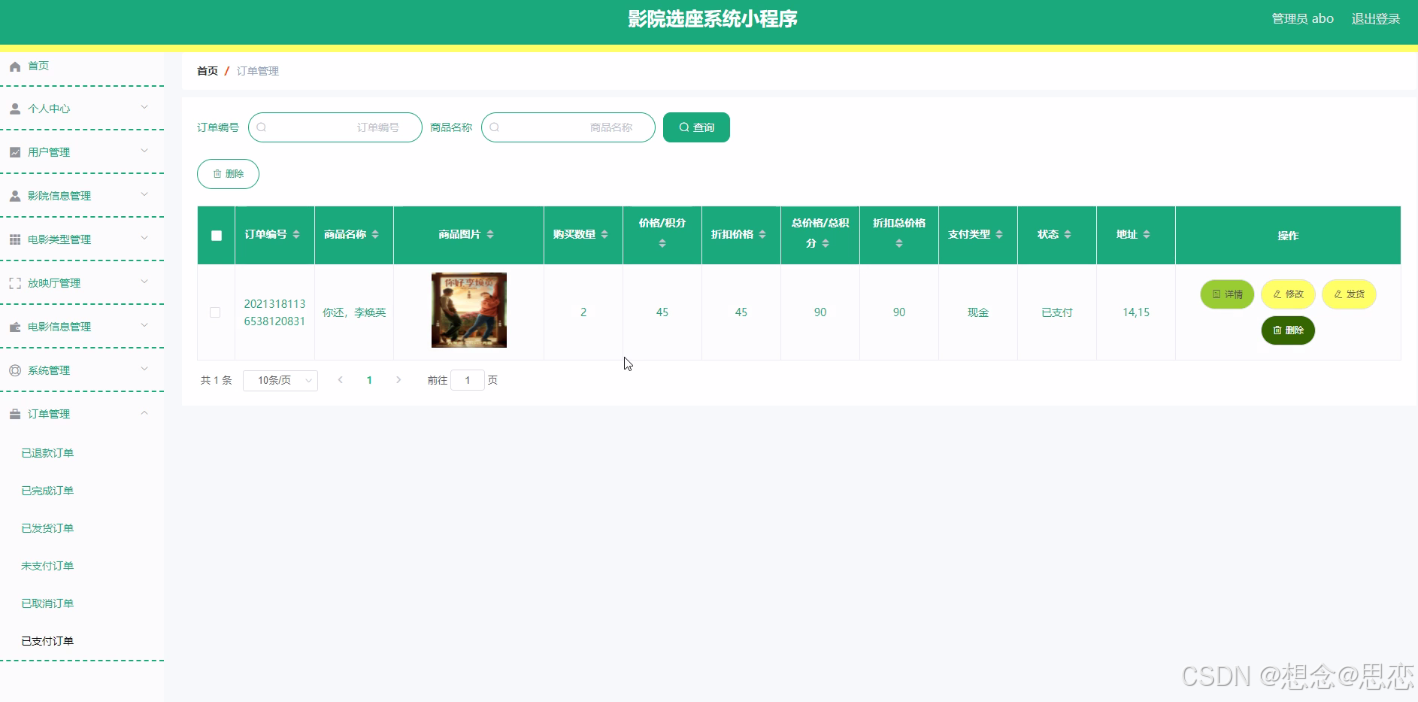Click the home icon beside 首页 in sidebar
1418x702 pixels.
pos(15,66)
